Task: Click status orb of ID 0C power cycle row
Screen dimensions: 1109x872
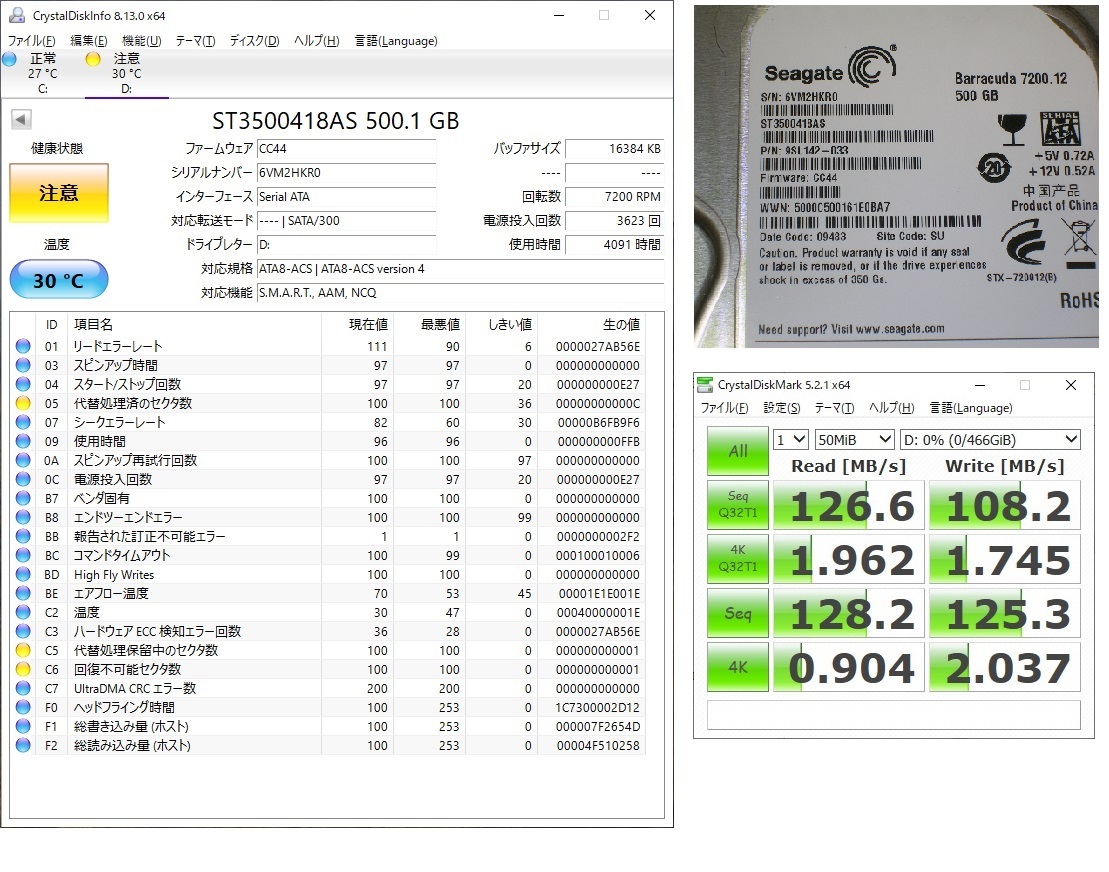Action: point(23,479)
